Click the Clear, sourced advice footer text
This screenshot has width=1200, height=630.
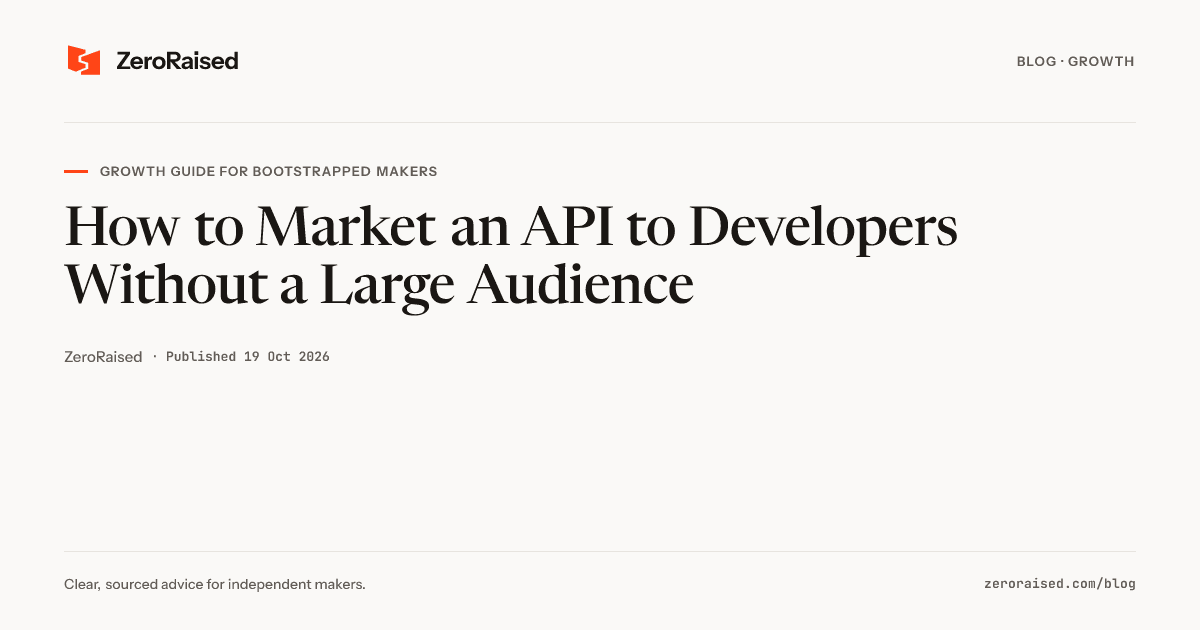pyautogui.click(x=215, y=584)
